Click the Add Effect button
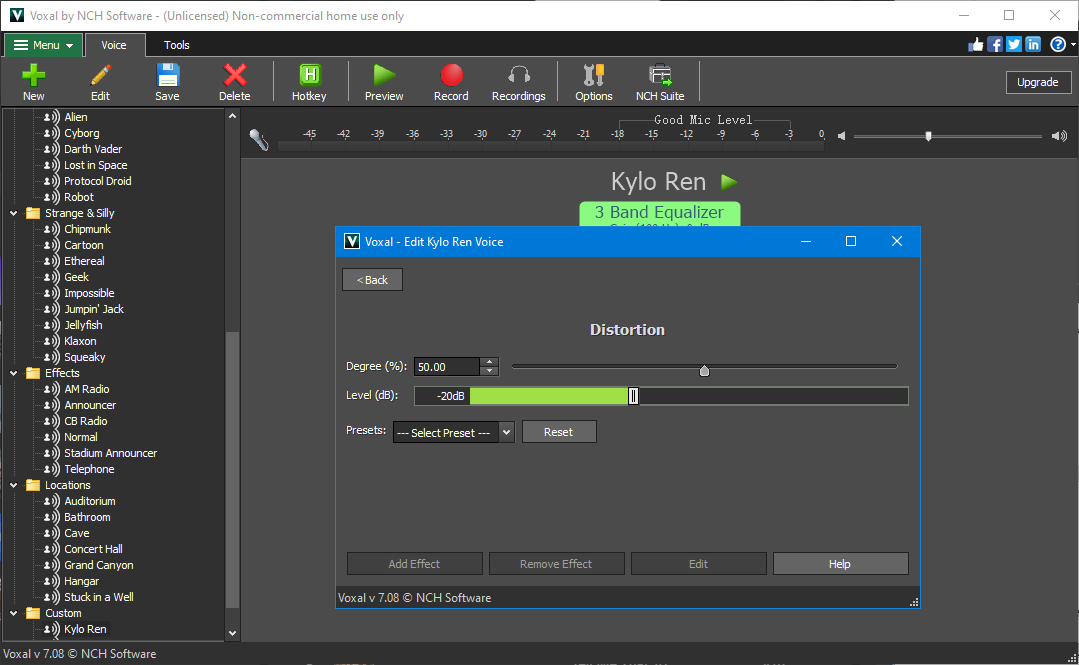 point(414,564)
